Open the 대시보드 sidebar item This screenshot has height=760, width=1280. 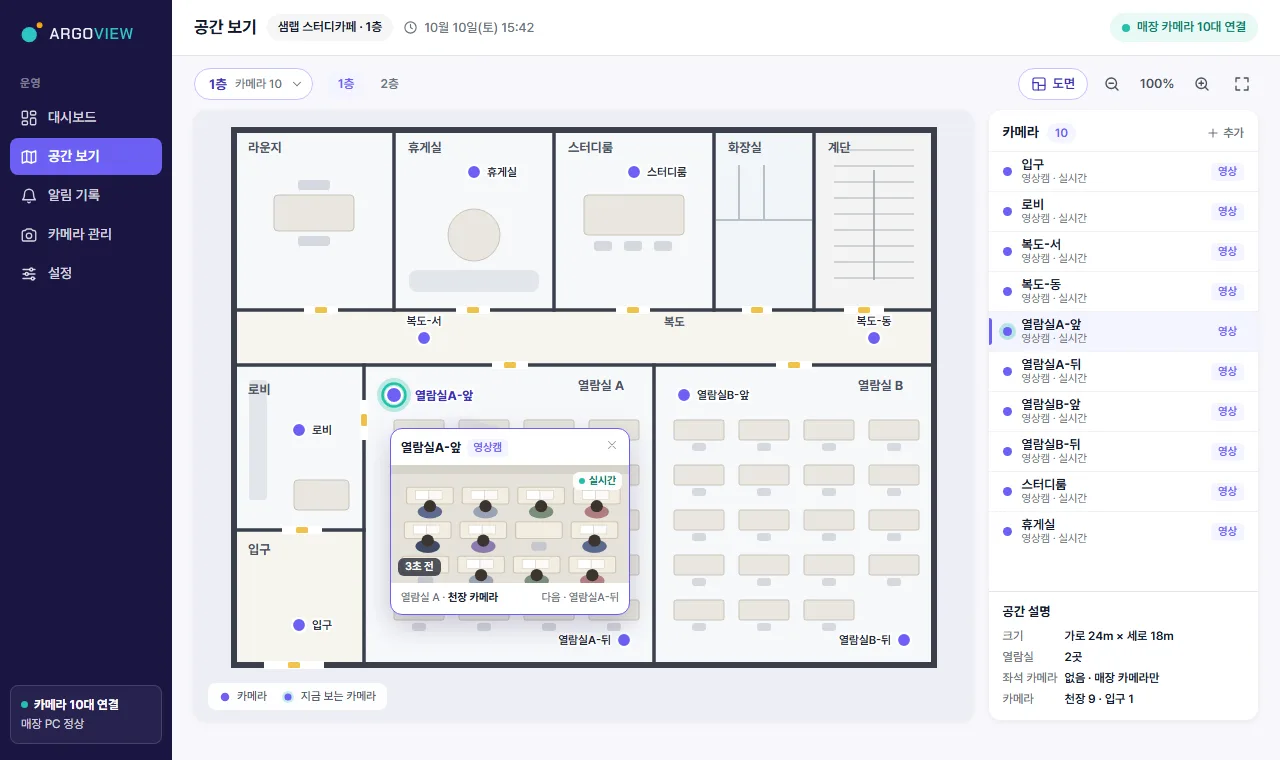(86, 118)
